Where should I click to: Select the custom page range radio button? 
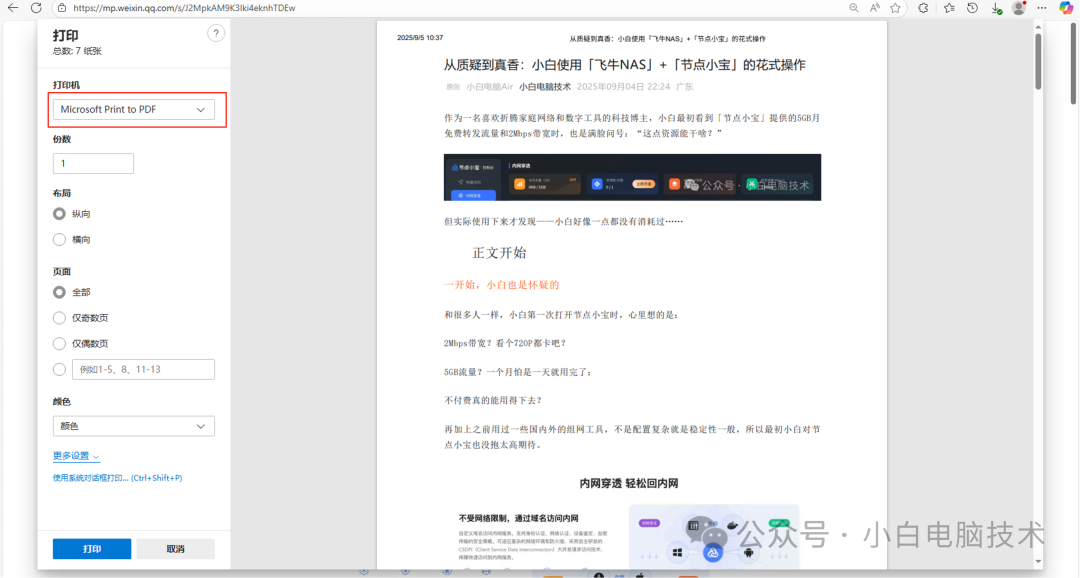click(59, 369)
